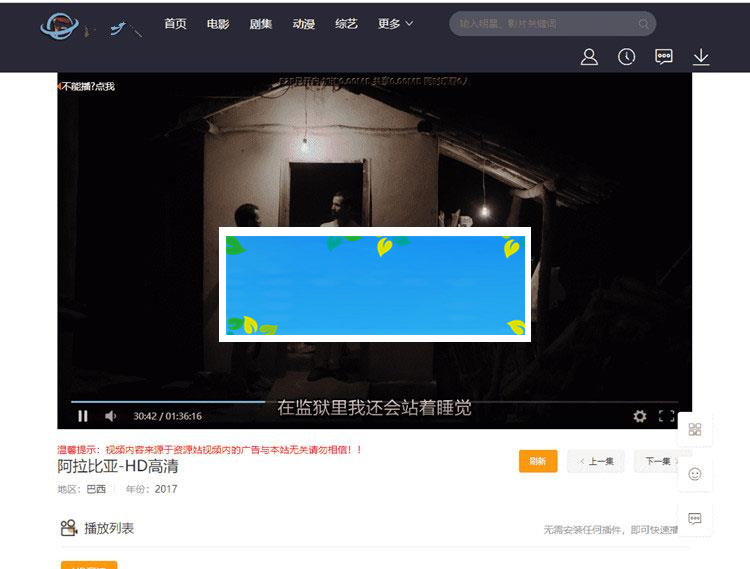Open the user account icon
The height and width of the screenshot is (569, 750).
pyautogui.click(x=589, y=57)
